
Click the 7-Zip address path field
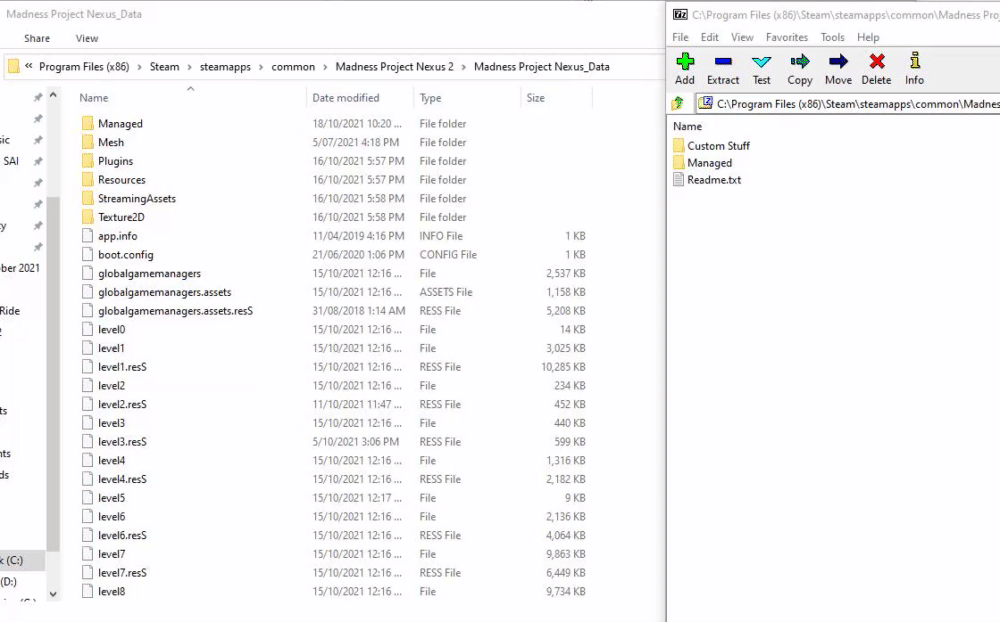pyautogui.click(x=848, y=103)
